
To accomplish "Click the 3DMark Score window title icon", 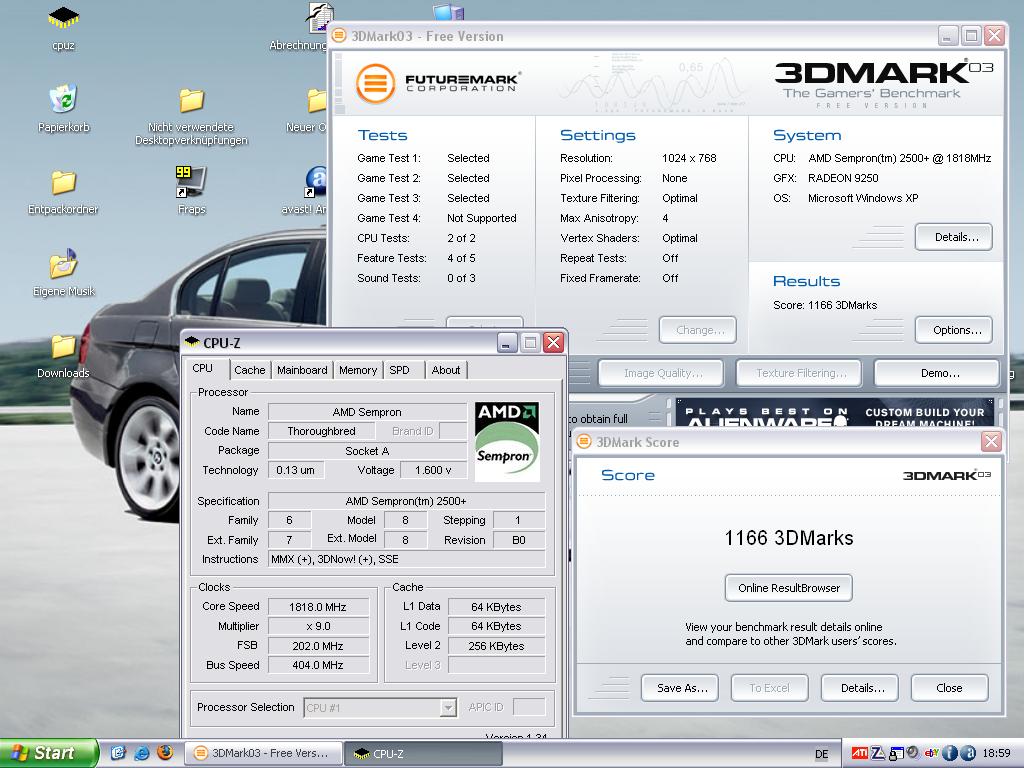I will tap(584, 441).
